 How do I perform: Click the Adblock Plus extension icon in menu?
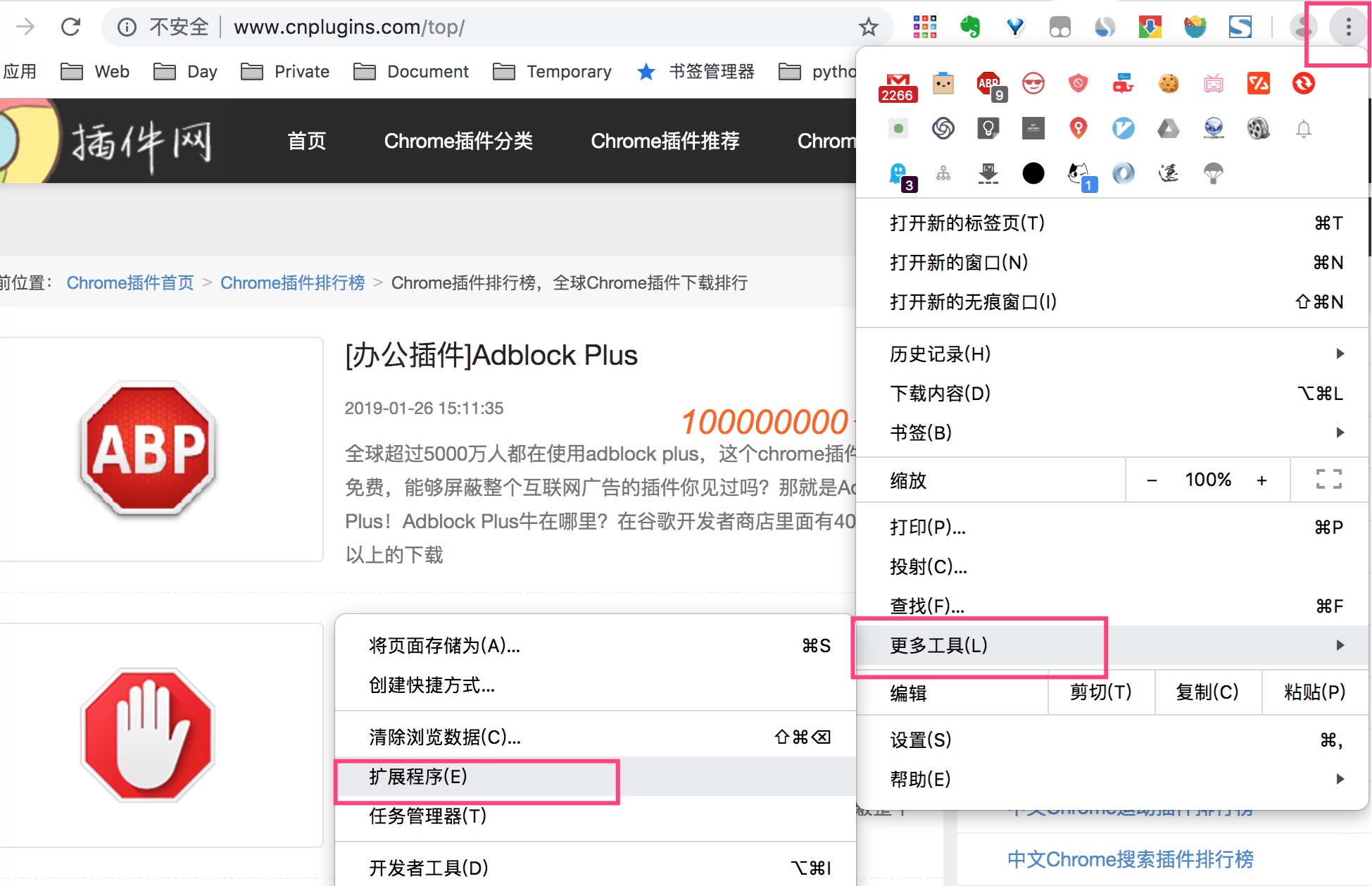coord(989,85)
